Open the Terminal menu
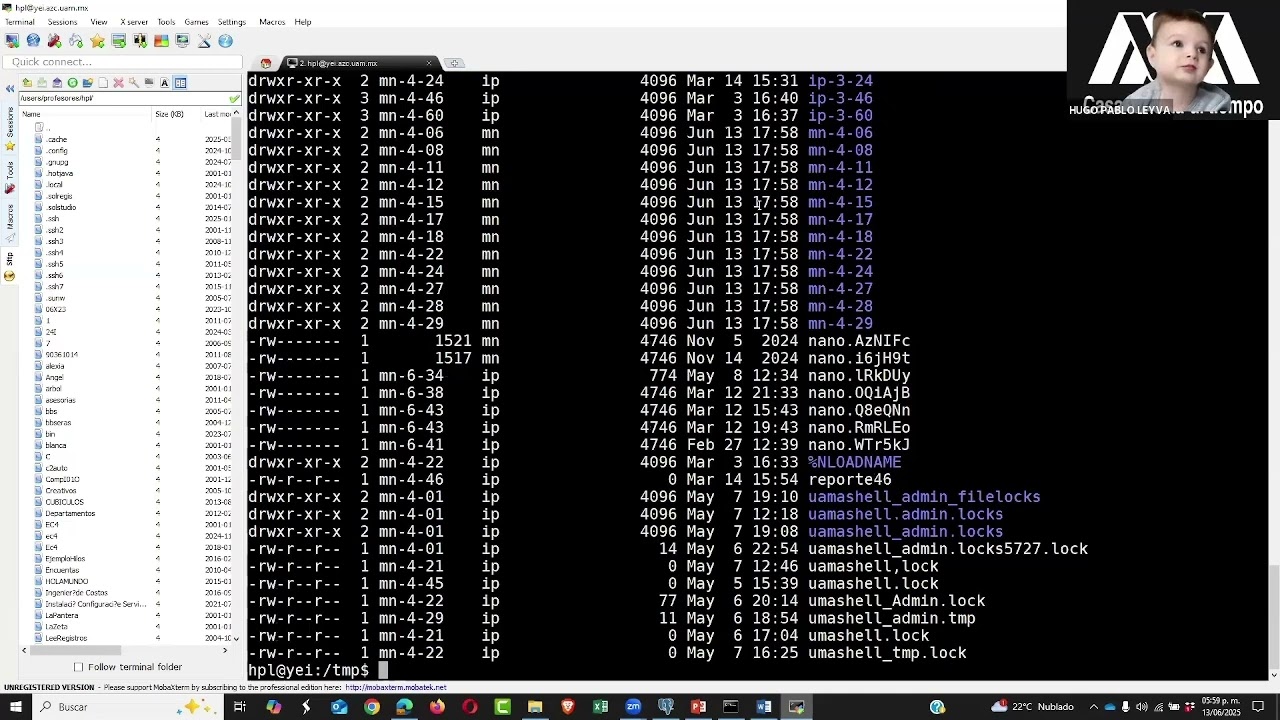1280x720 pixels. (x=20, y=22)
